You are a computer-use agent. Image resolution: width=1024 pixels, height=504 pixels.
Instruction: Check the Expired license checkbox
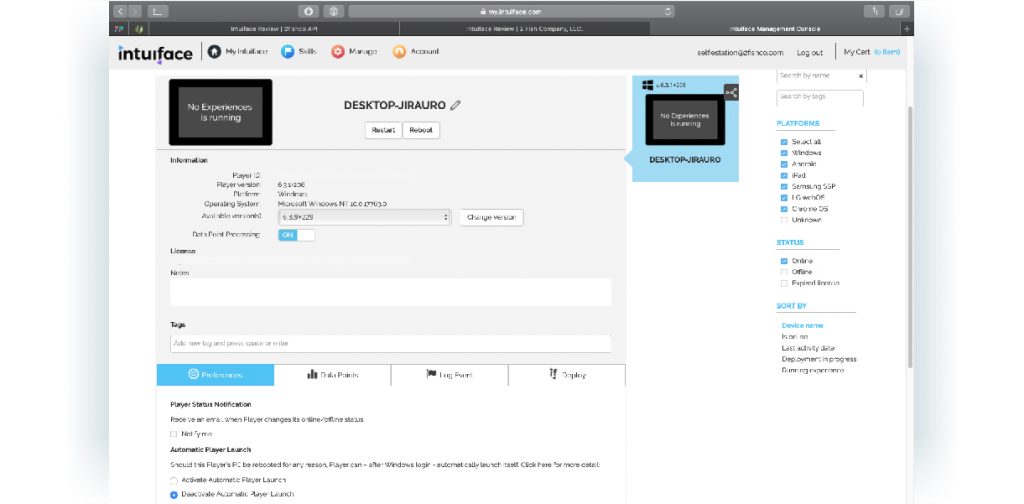click(784, 283)
